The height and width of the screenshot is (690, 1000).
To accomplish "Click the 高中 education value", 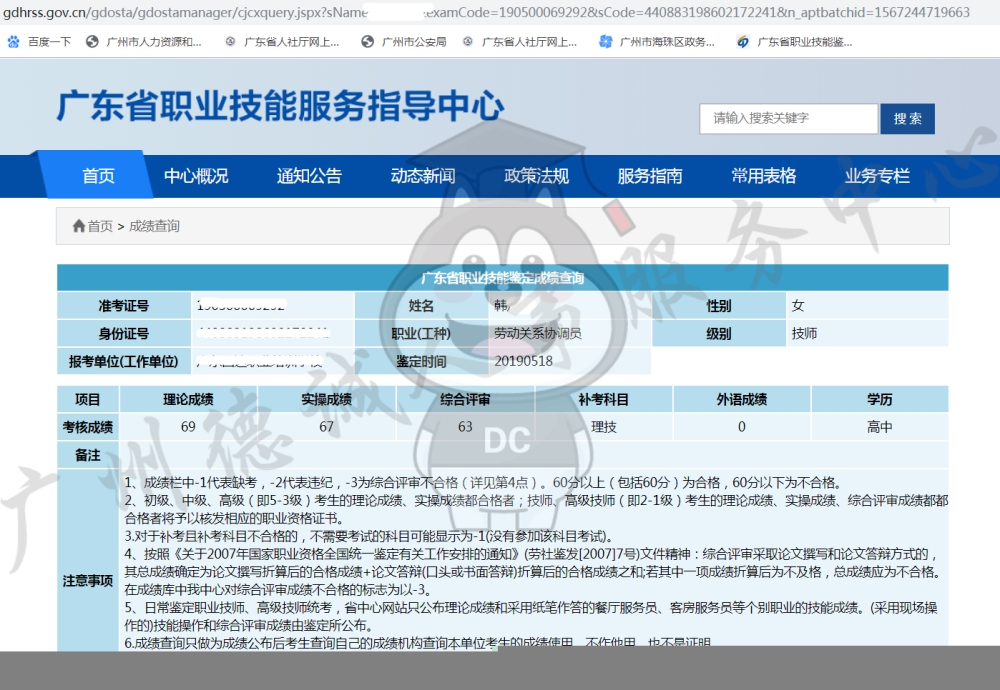I will [x=879, y=427].
